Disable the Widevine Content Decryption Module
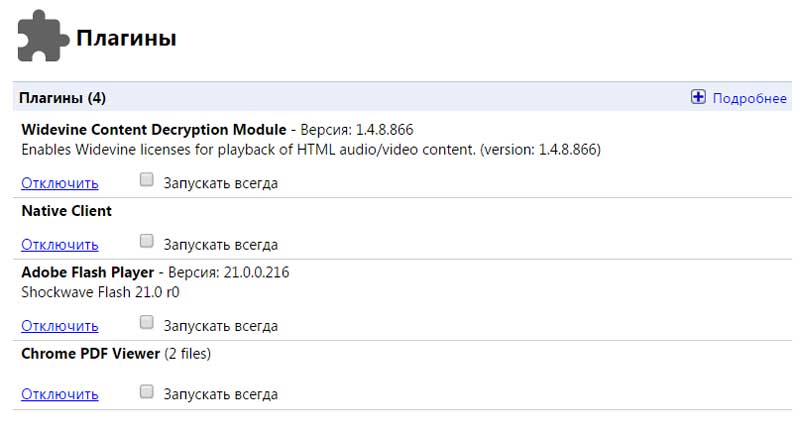This screenshot has height=431, width=800. [60, 183]
